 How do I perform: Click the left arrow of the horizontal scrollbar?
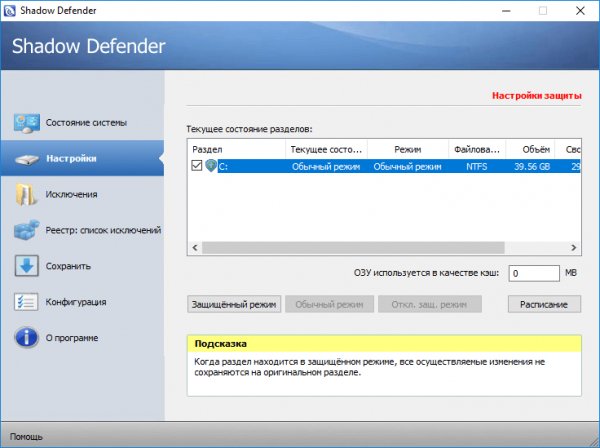[195, 248]
